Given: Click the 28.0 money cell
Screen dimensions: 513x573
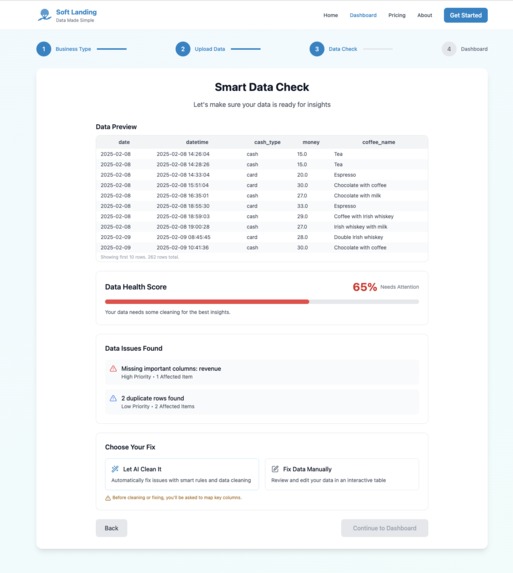Looking at the screenshot, I should 303,237.
